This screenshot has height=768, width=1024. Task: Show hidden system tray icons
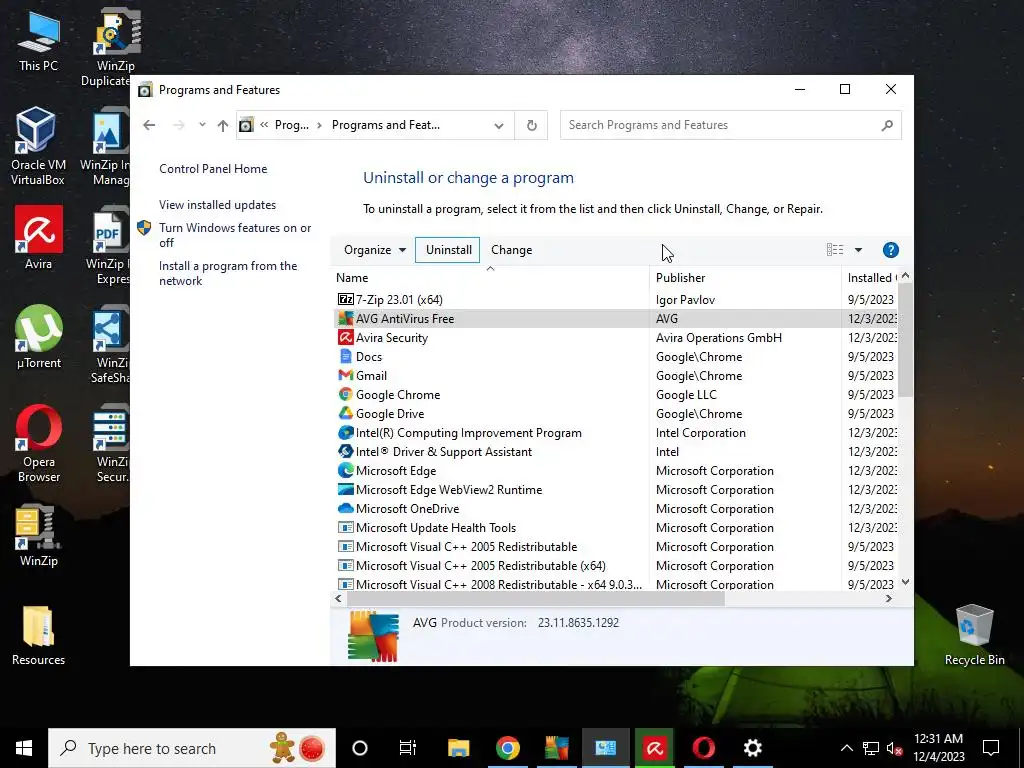coord(846,748)
